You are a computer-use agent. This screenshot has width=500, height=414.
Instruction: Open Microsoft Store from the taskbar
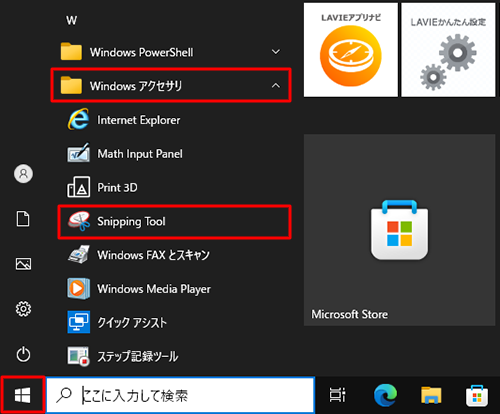click(477, 396)
